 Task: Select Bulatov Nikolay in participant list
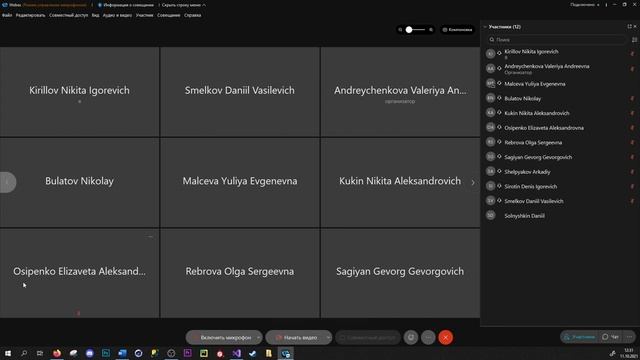(x=560, y=98)
